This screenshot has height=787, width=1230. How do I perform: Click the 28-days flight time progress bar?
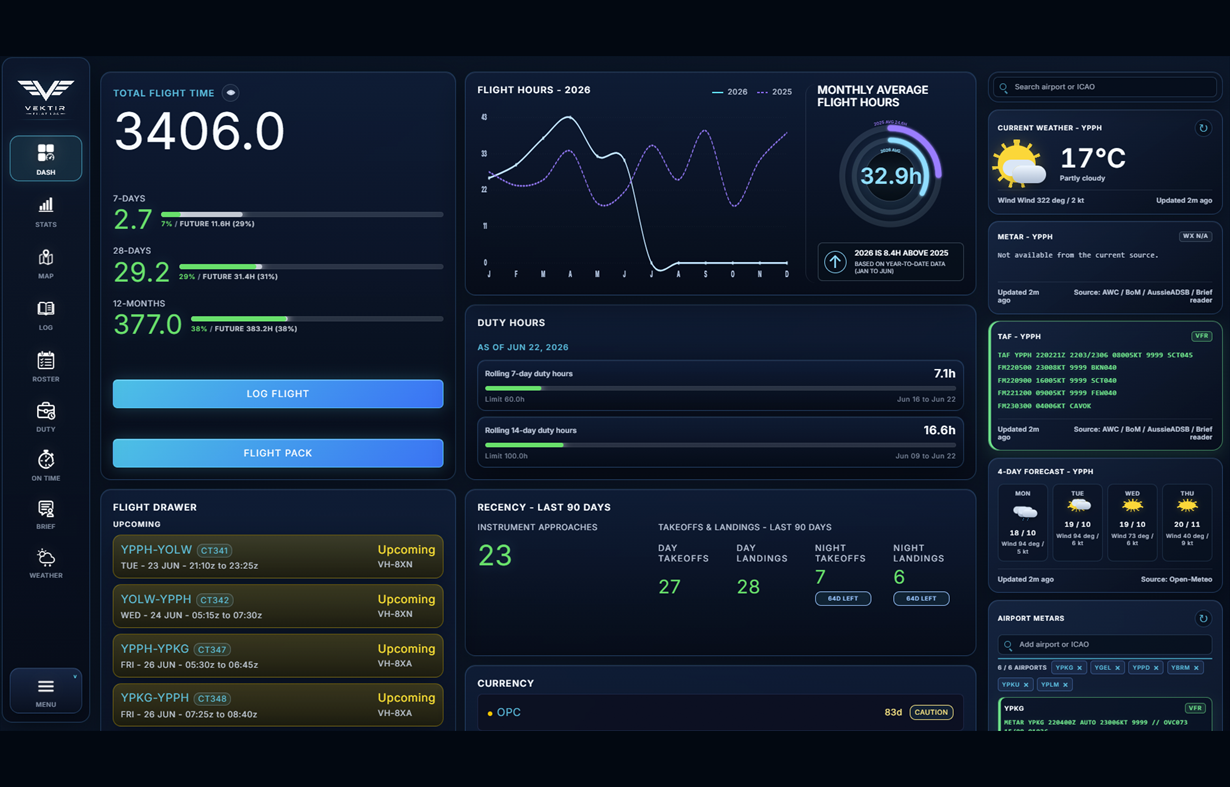(x=311, y=267)
